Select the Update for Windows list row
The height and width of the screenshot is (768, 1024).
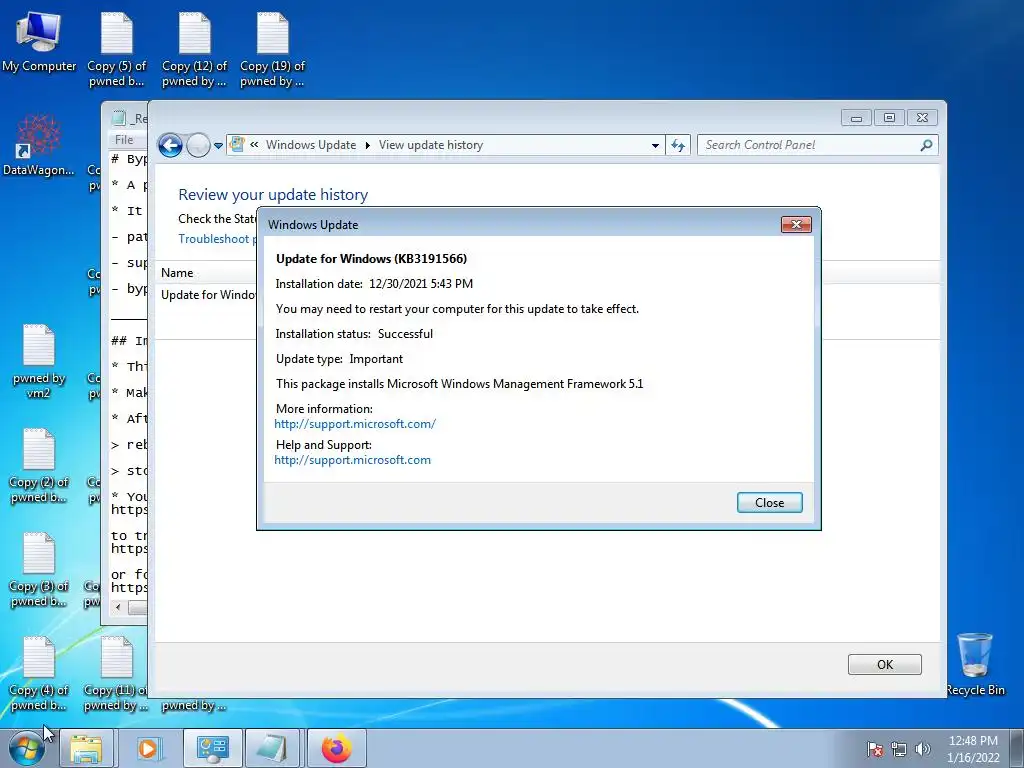208,295
